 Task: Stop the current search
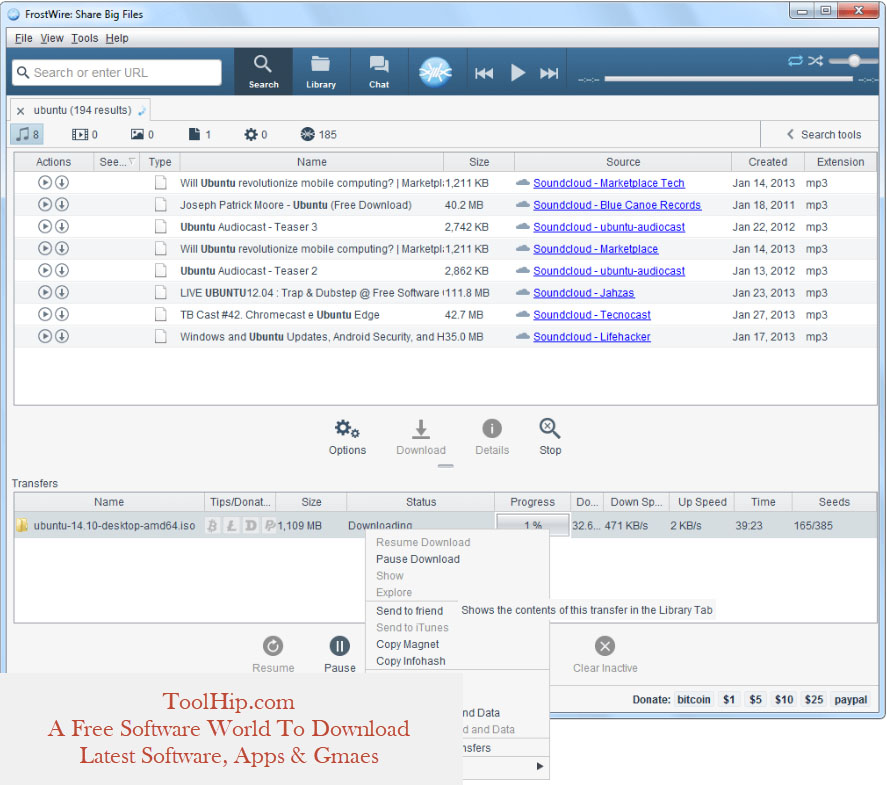[550, 437]
